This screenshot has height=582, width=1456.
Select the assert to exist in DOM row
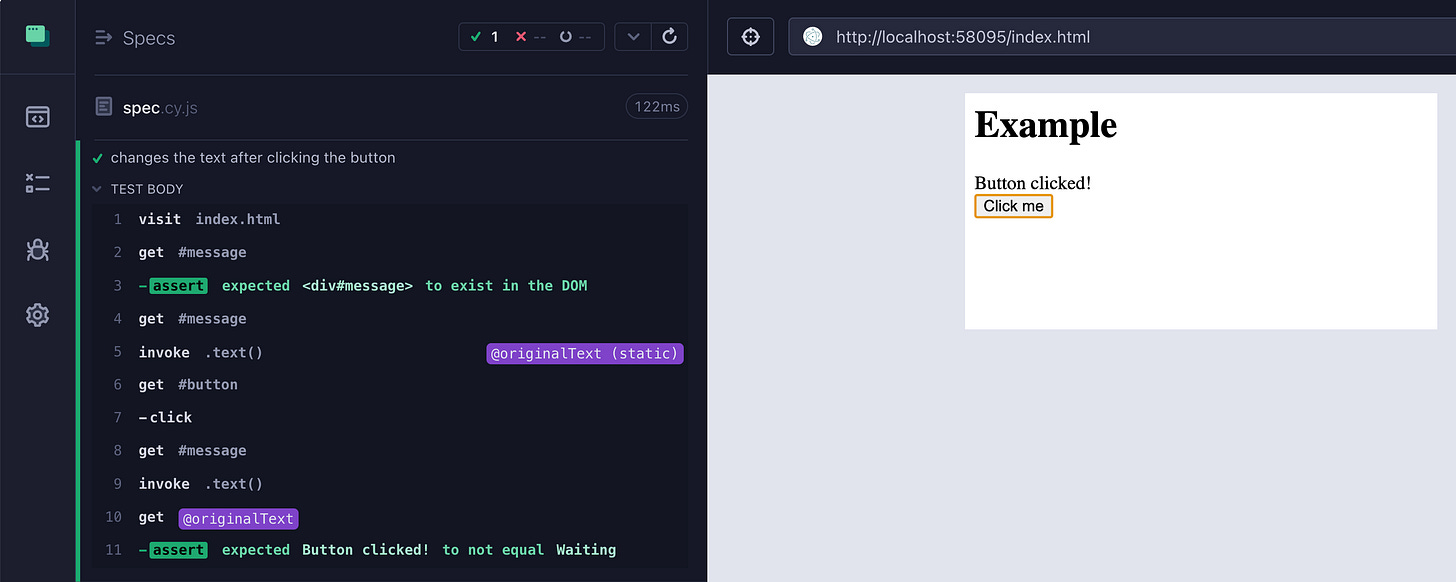(390, 285)
